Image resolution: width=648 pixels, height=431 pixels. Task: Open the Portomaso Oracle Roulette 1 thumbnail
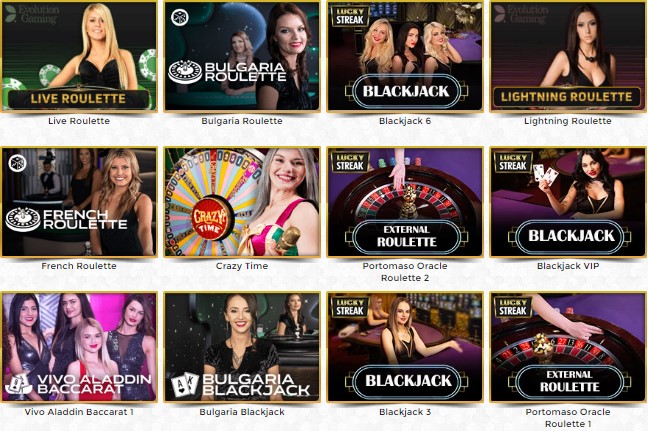coord(567,347)
